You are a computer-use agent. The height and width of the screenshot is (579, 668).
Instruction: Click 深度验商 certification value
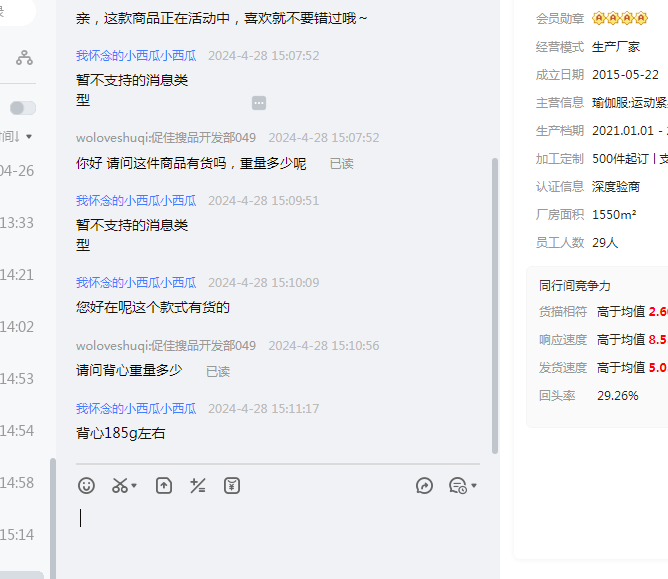tap(616, 186)
